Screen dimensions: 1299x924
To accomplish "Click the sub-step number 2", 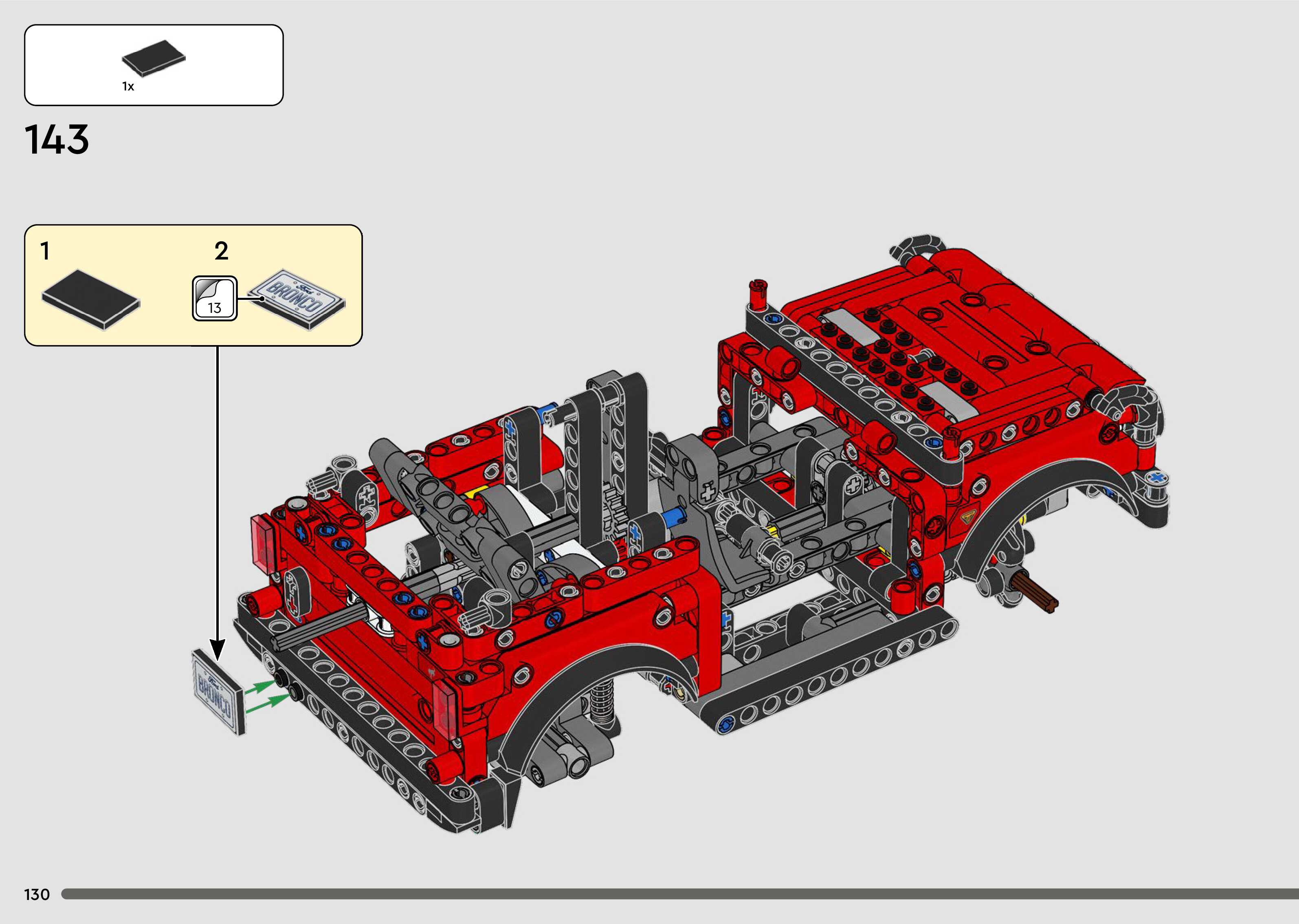I will 221,251.
